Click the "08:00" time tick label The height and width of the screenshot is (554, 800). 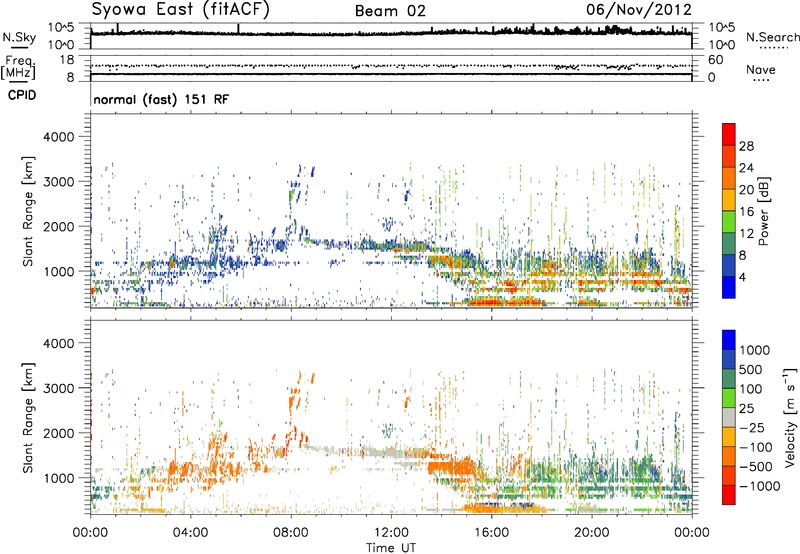click(x=291, y=533)
